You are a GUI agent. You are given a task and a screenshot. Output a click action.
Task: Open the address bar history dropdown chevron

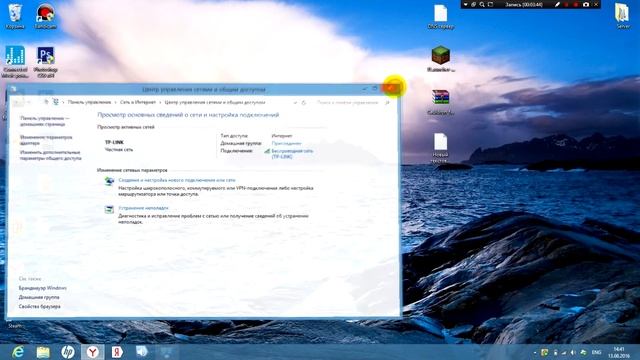tap(295, 102)
